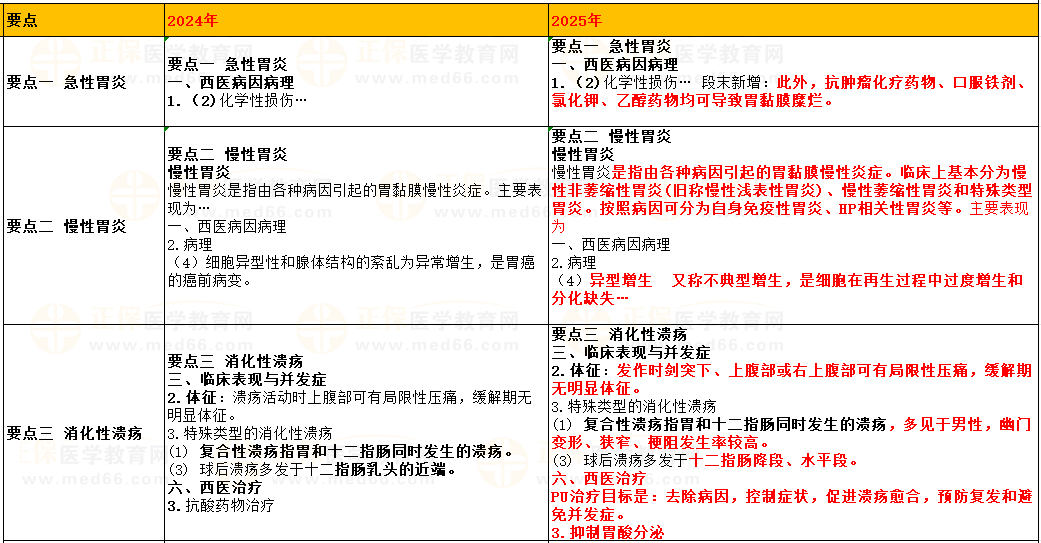Click bold heading "要点二 慢性胃炎" in 2025 column
Image resolution: width=1041 pixels, height=543 pixels.
(612, 136)
